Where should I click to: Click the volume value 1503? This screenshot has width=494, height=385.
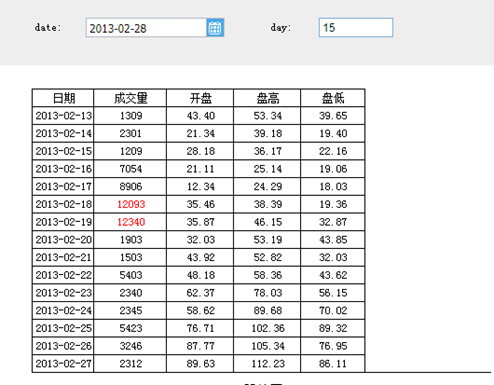(x=131, y=257)
